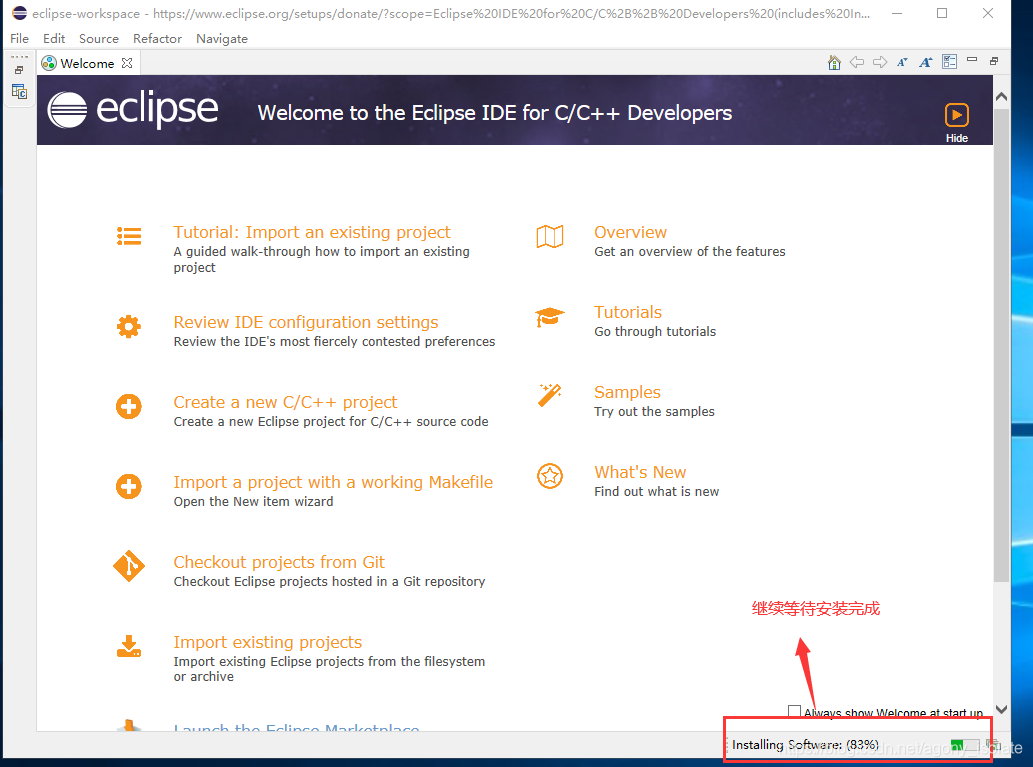Click the Git diamond icon
The image size is (1033, 767).
coord(129,566)
